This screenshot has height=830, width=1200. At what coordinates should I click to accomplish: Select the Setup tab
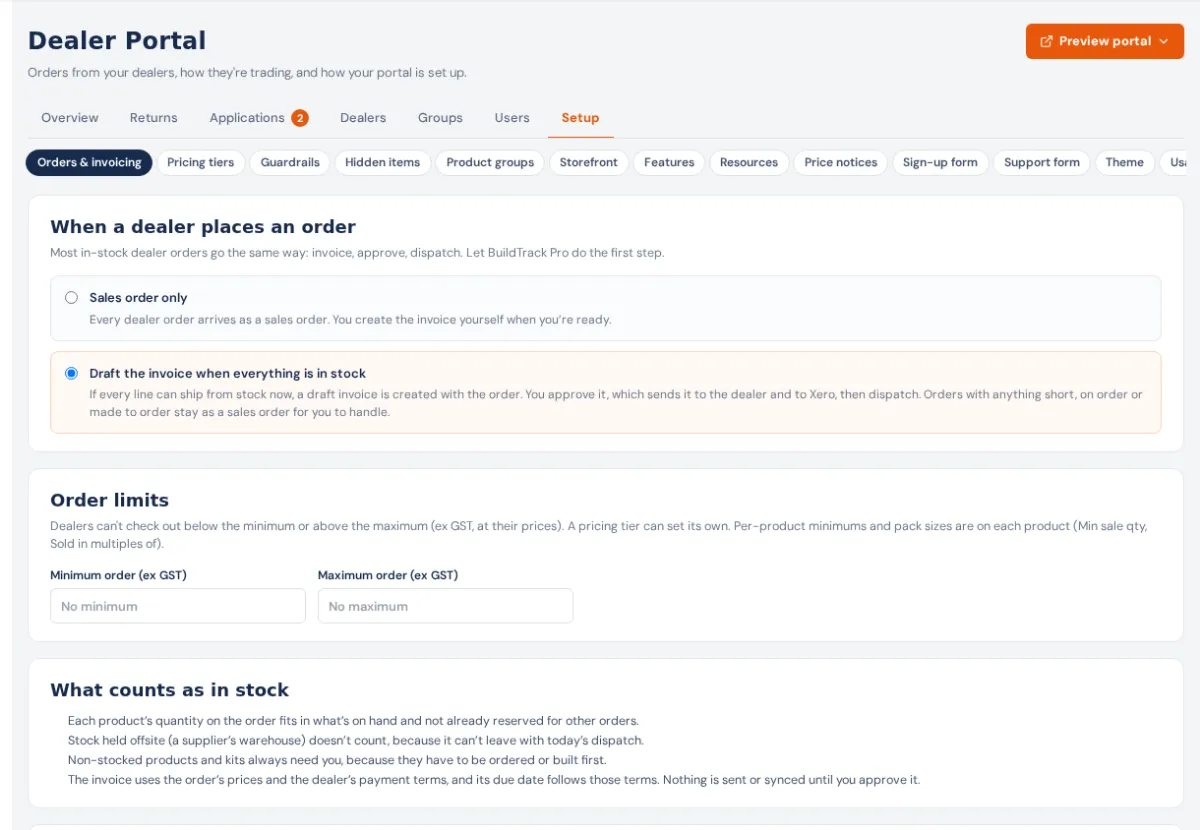pos(580,118)
